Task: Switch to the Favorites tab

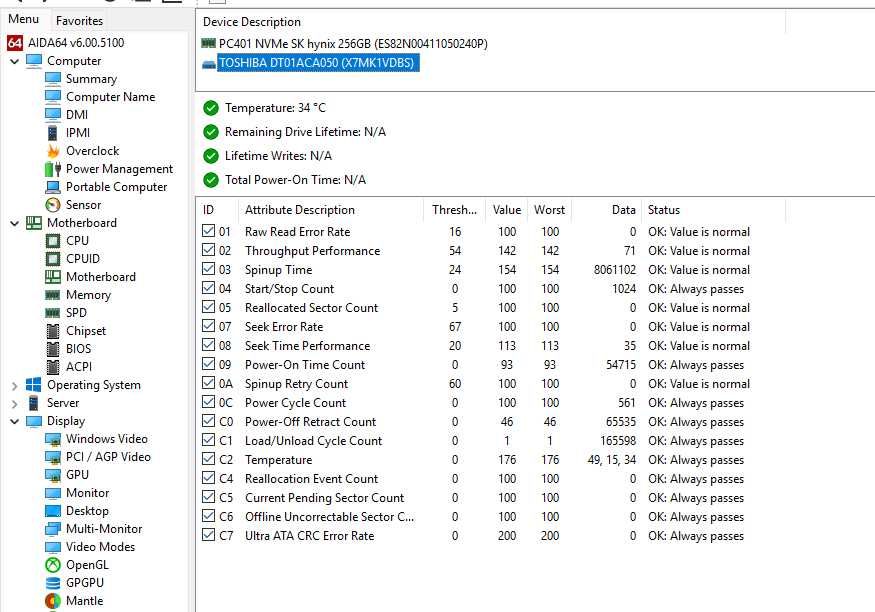Action: point(79,21)
